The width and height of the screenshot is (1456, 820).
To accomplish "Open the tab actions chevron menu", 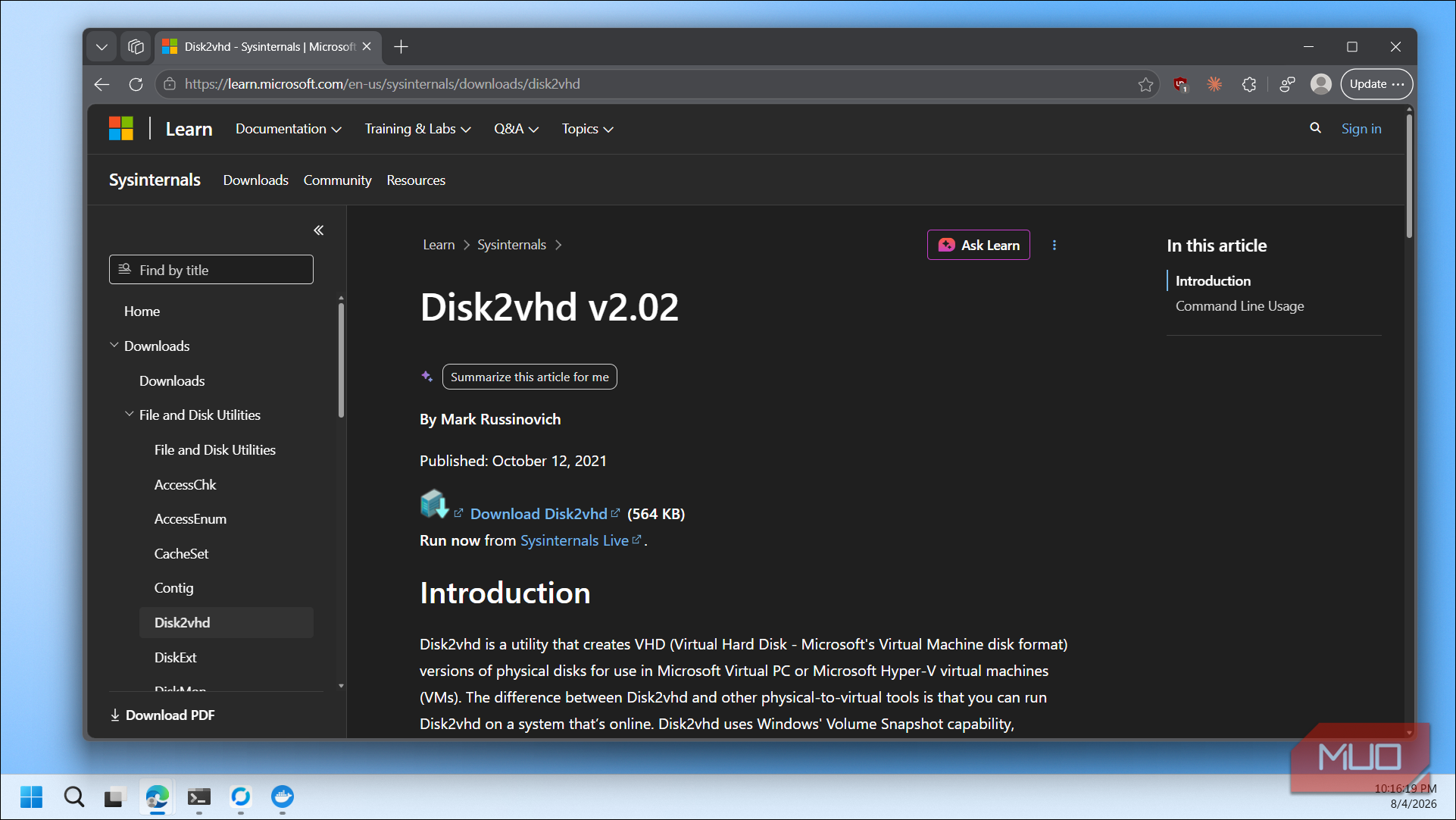I will [102, 47].
